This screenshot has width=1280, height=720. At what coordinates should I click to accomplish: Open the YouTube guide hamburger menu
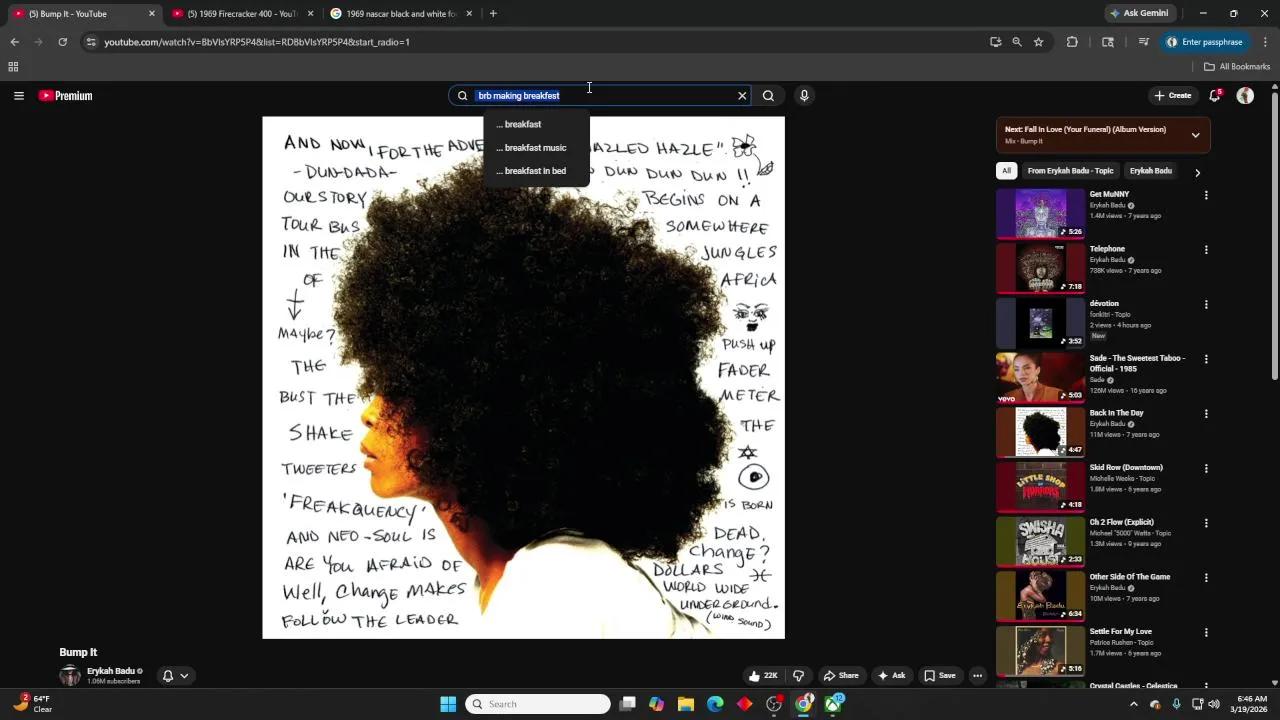pyautogui.click(x=19, y=95)
